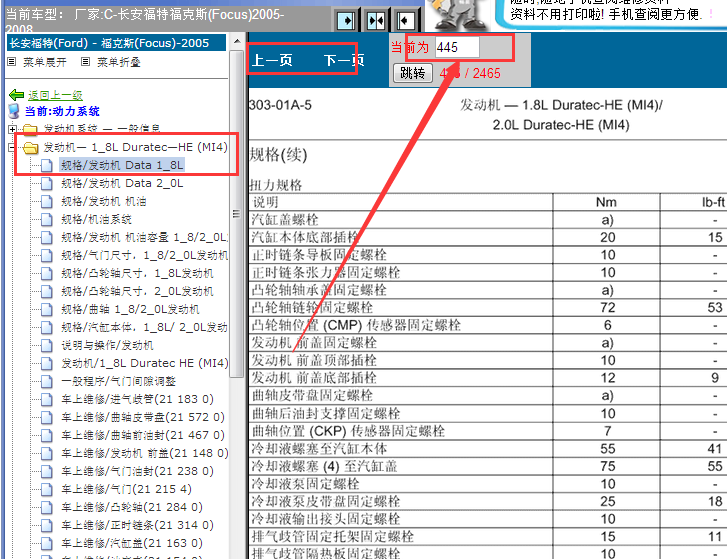Open 规格/汽缸本体, 1_8L/ 2_0L item
Image resolution: width=727 pixels, height=559 pixels.
pos(144,327)
